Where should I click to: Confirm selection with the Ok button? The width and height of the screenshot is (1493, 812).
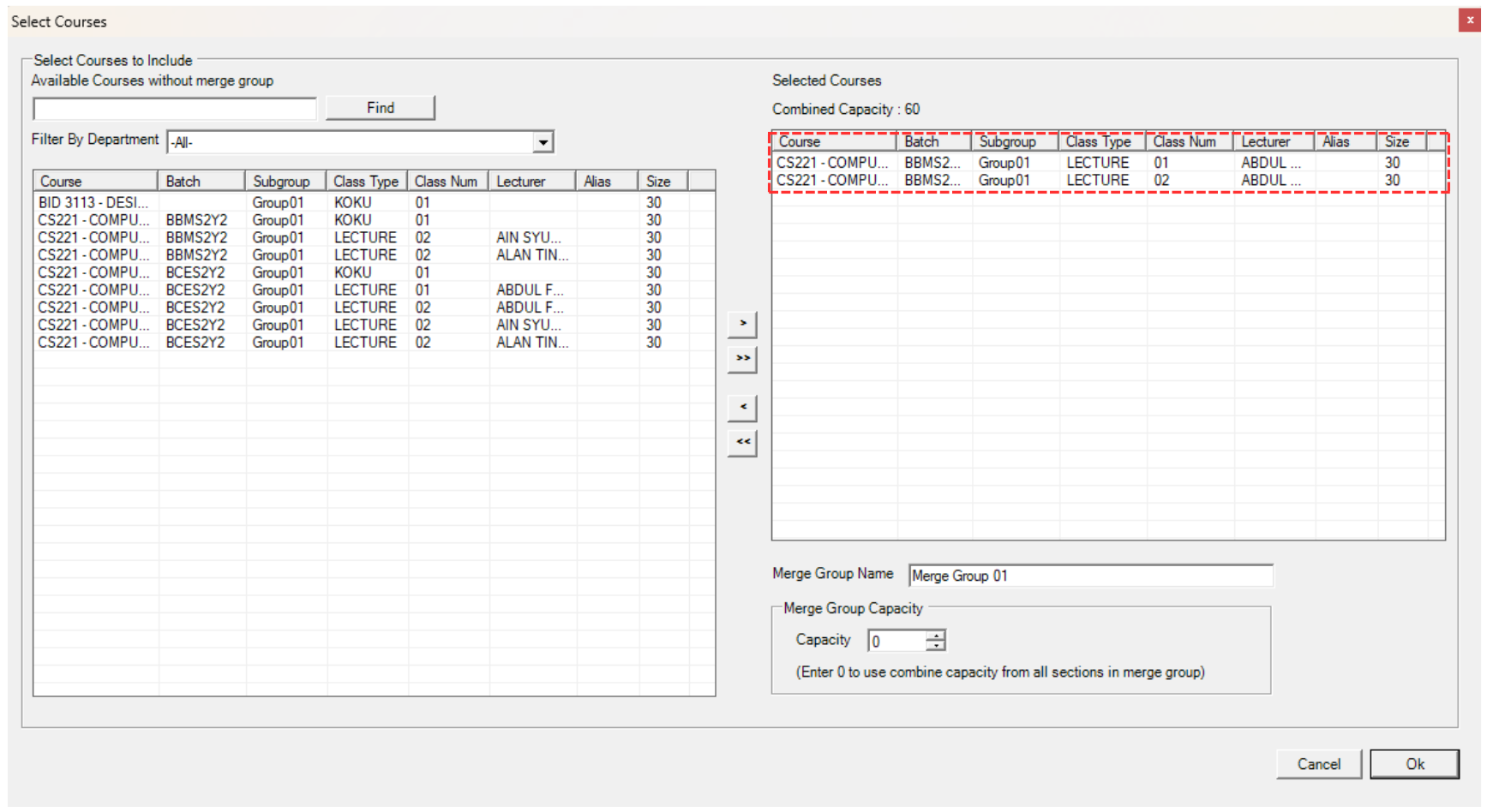point(1414,764)
